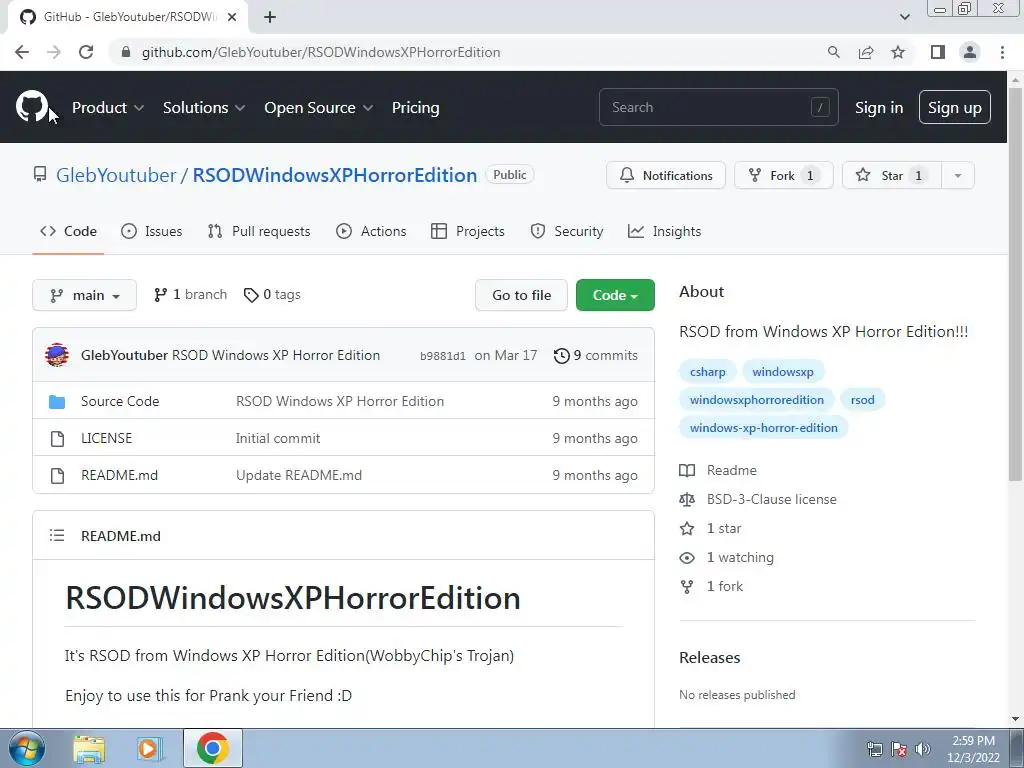
Task: Open the Star list dropdown arrow
Action: (957, 175)
